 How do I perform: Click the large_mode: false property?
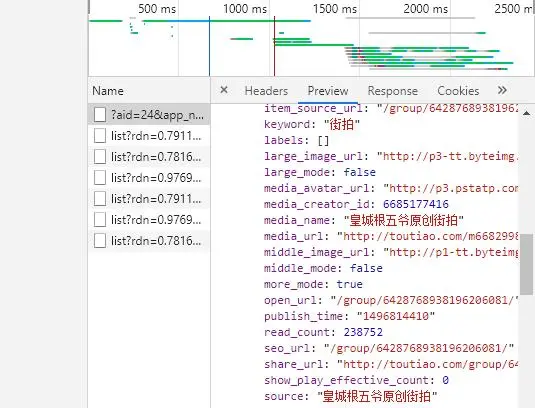(x=320, y=172)
